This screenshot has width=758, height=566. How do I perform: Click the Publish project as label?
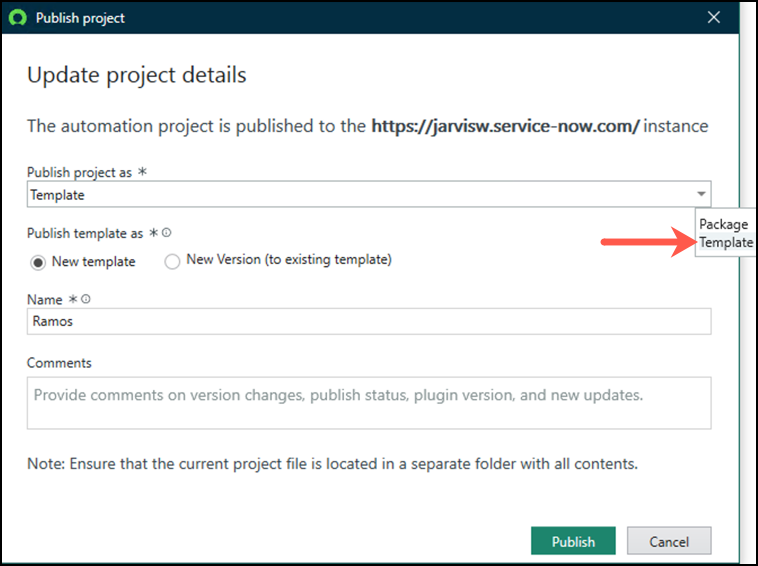[x=79, y=173]
